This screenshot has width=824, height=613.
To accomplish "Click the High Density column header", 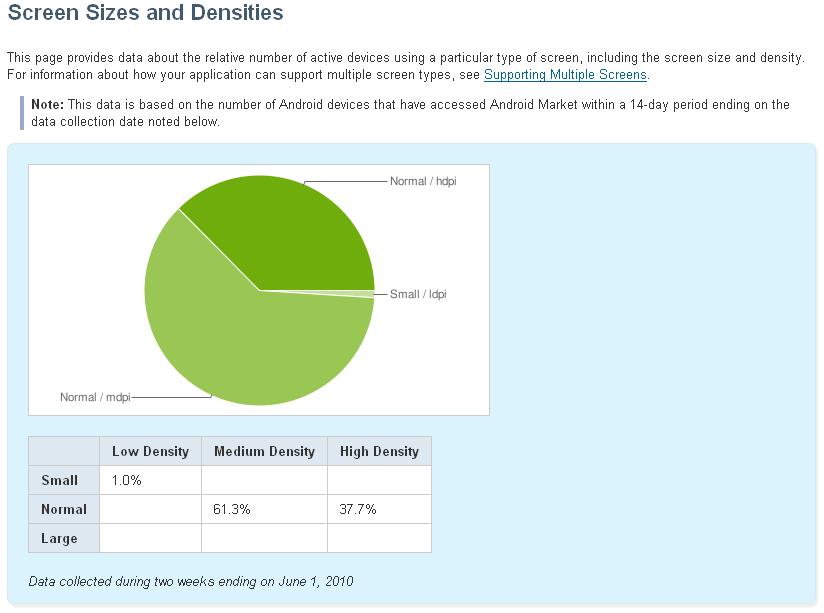I will coord(379,451).
